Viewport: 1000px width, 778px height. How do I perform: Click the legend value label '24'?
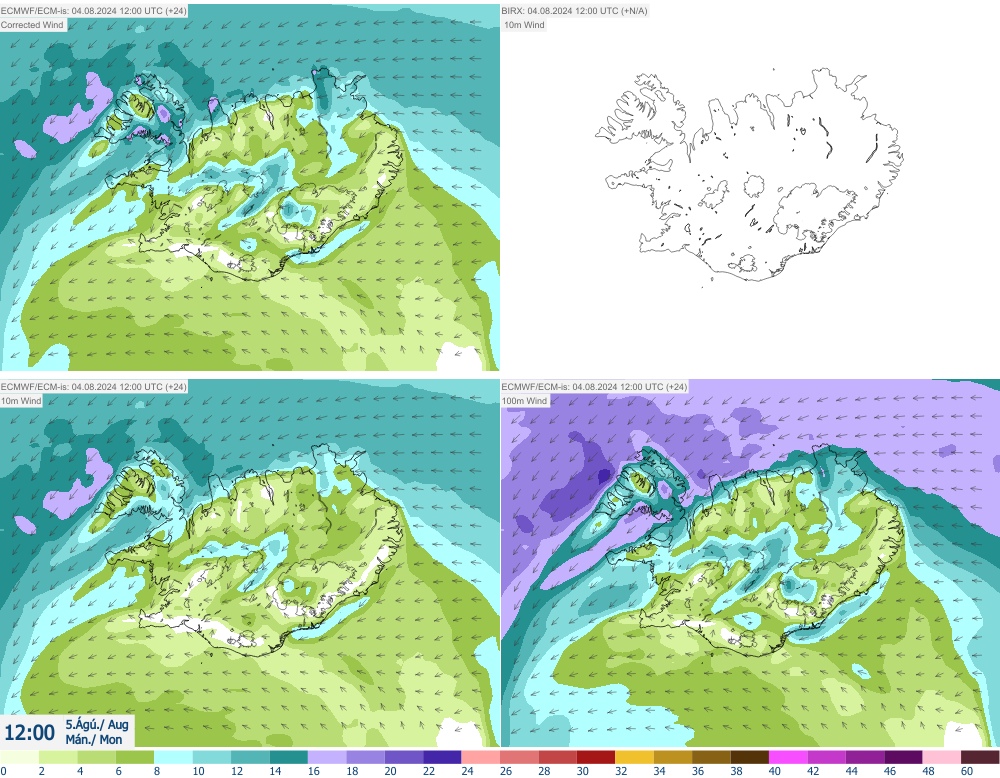pos(467,771)
